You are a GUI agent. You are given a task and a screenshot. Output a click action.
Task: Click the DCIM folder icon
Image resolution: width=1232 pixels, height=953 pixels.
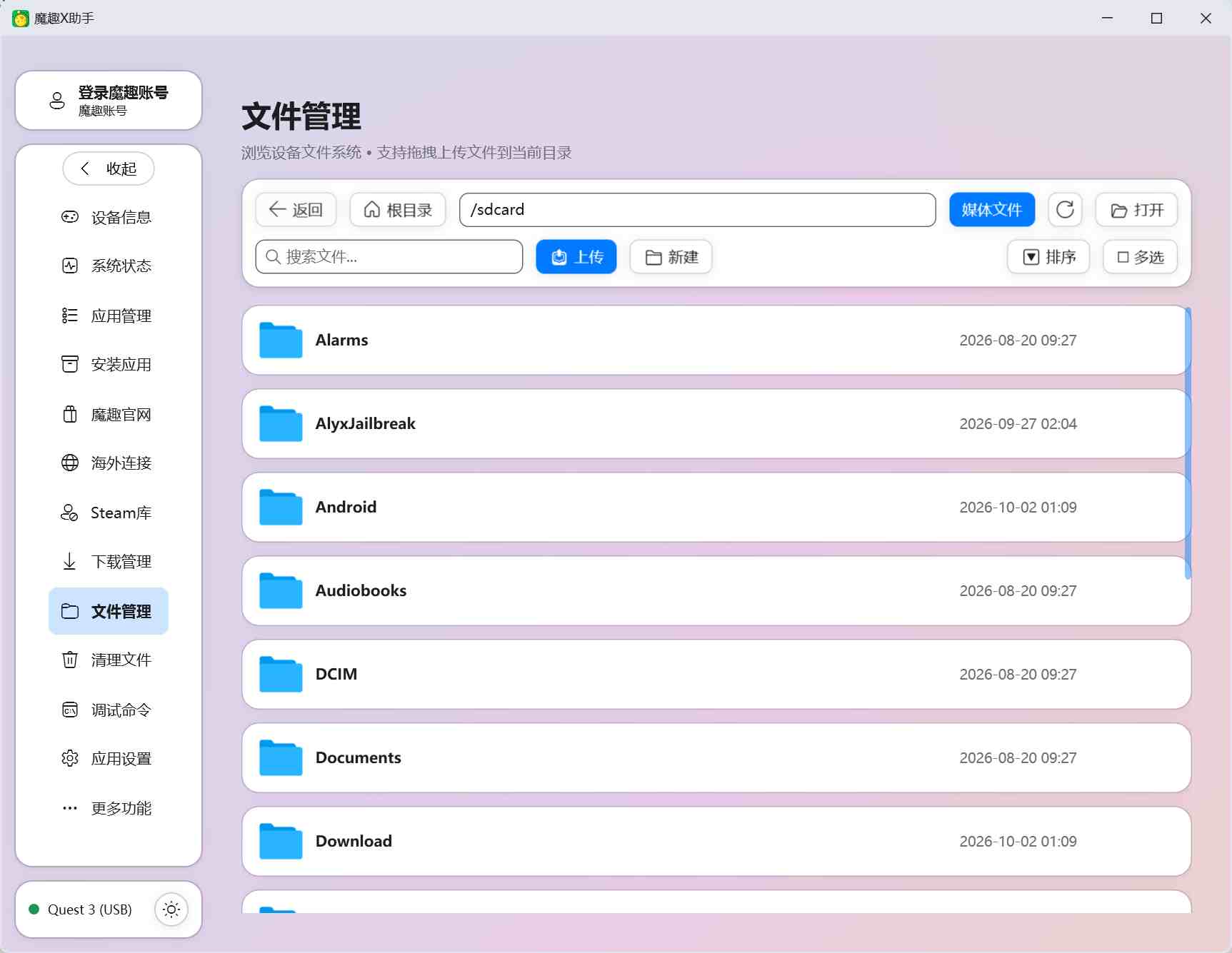[281, 674]
